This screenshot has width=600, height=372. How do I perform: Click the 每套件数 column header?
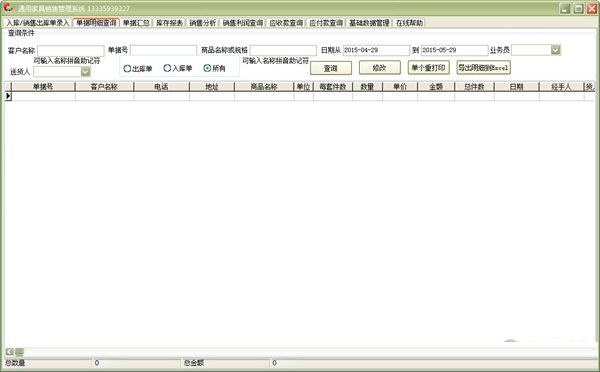[333, 86]
